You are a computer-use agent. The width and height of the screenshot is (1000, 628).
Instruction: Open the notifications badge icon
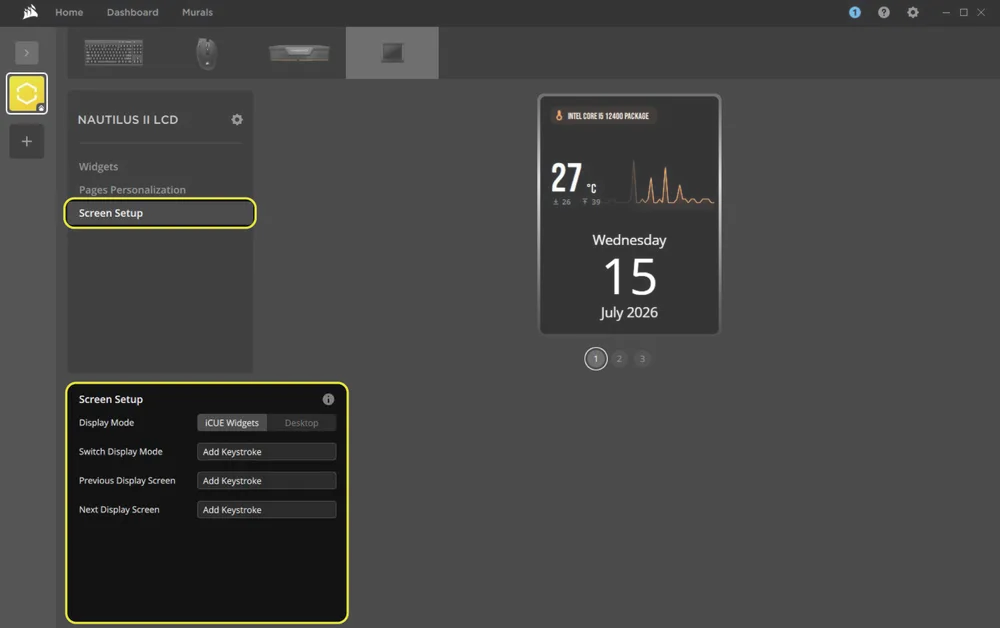click(x=855, y=12)
